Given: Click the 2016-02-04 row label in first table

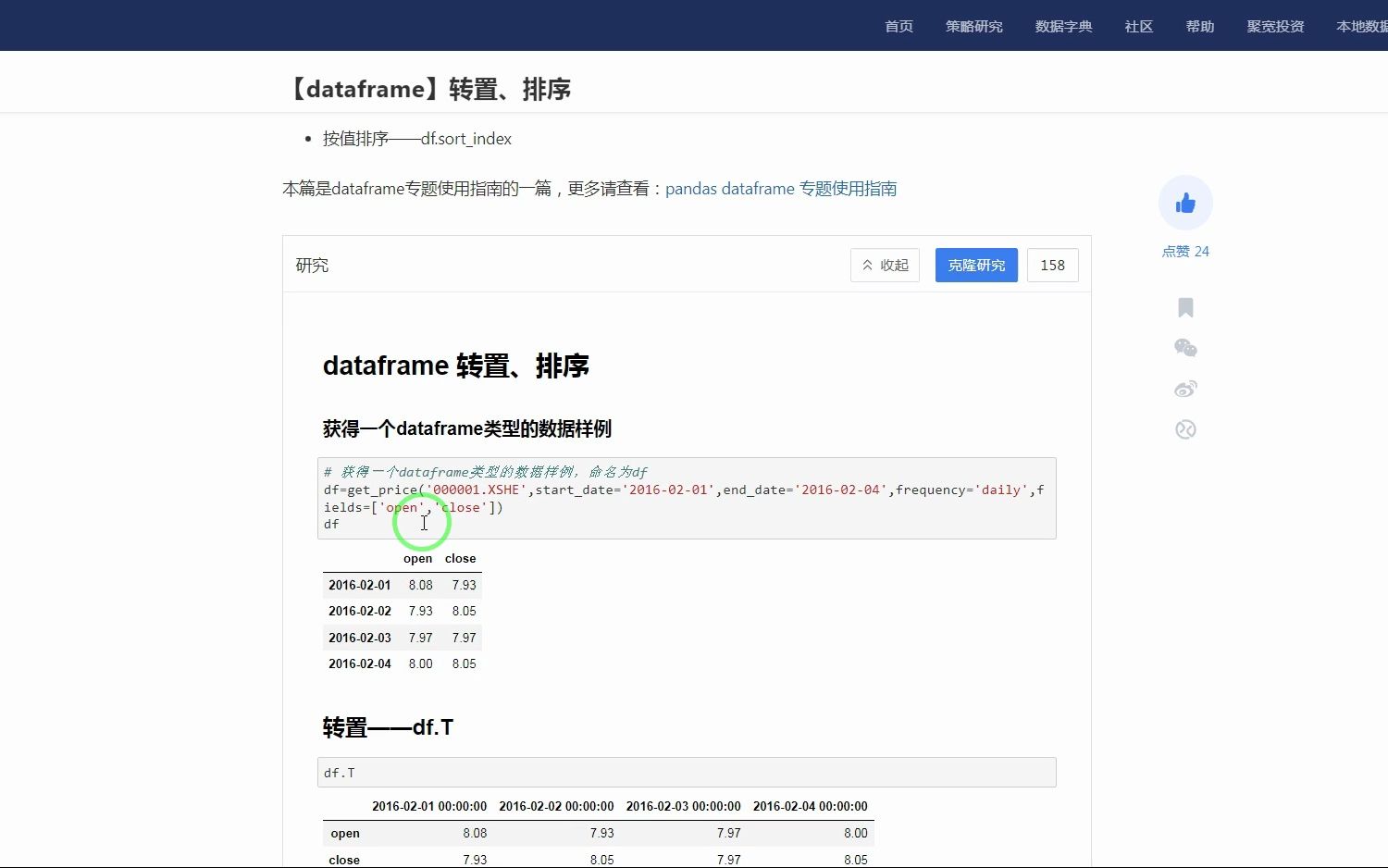Looking at the screenshot, I should pyautogui.click(x=359, y=663).
